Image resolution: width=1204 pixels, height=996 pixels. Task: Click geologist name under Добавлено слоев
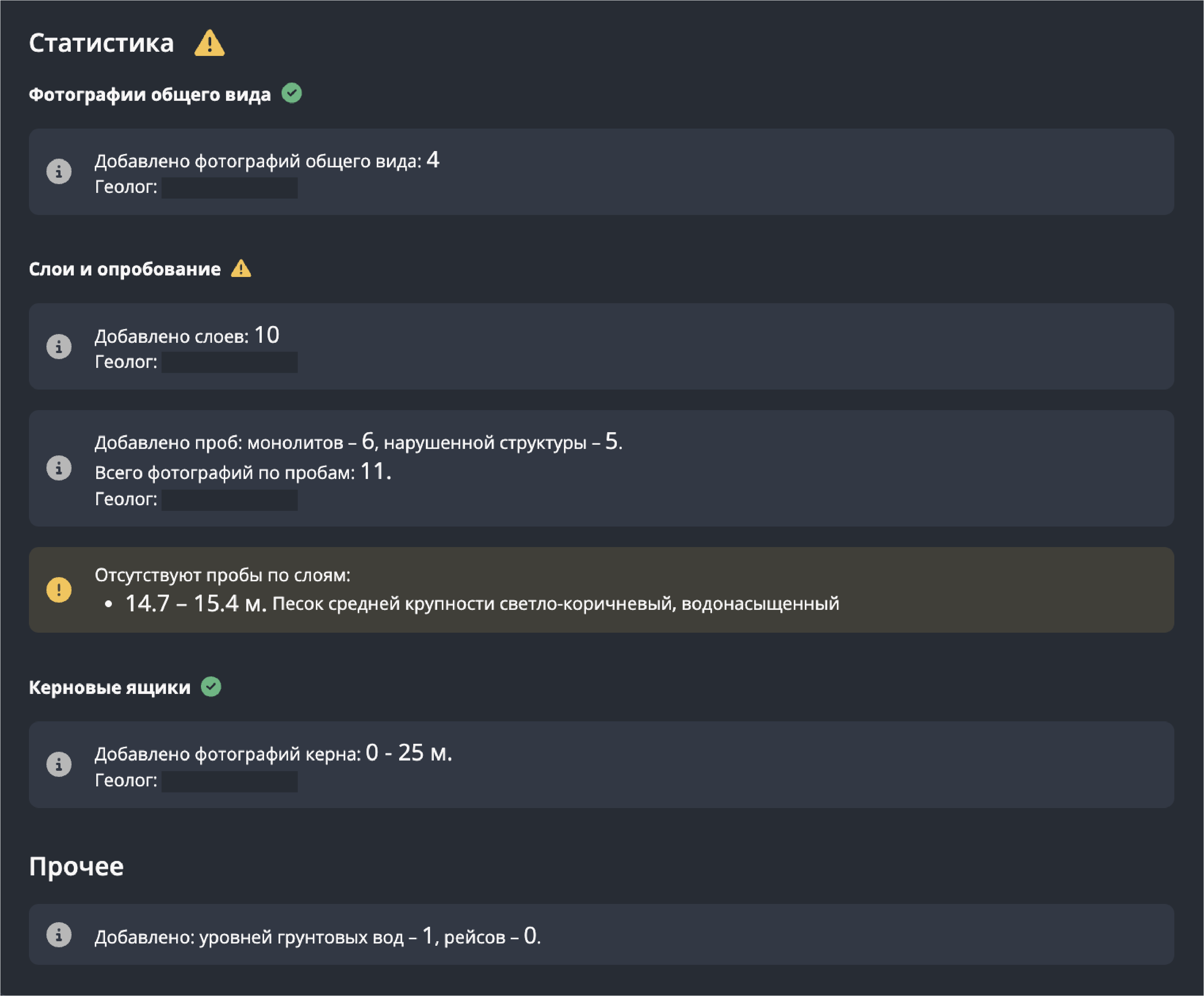[229, 362]
